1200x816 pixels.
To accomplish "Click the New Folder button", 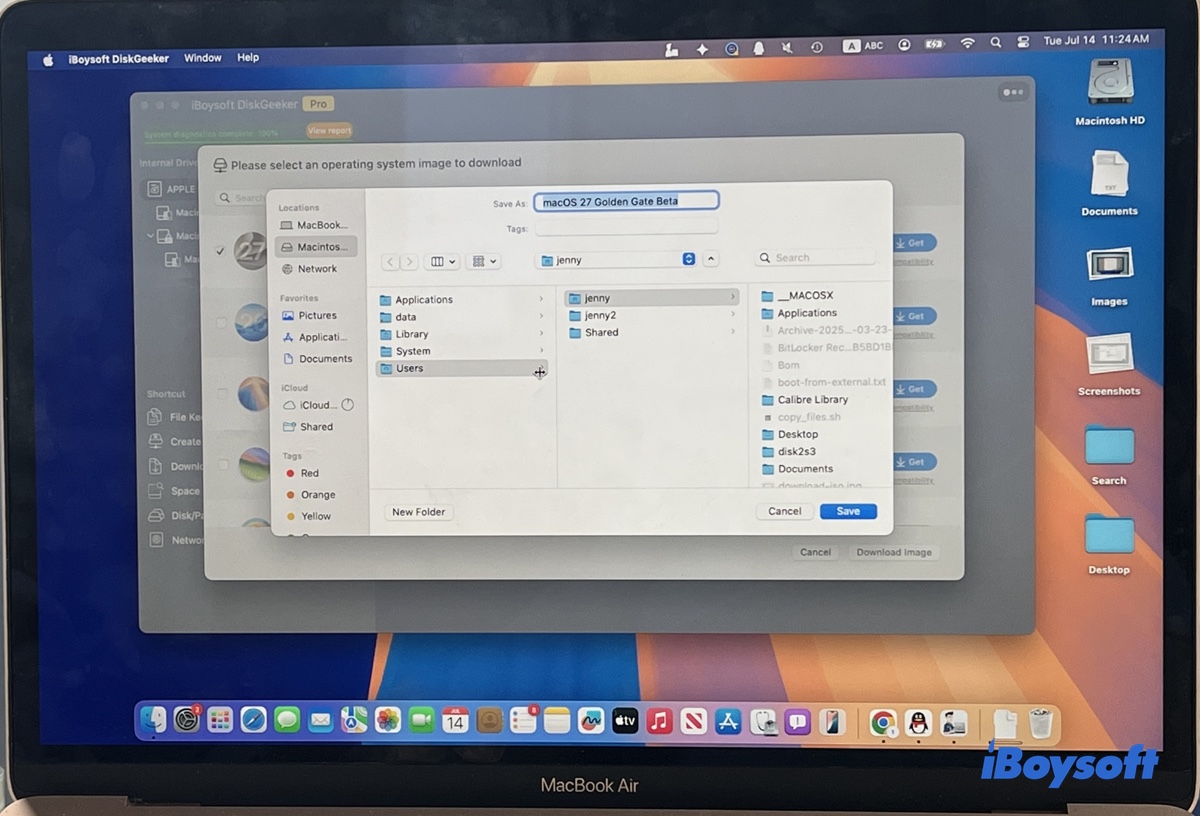I will point(419,511).
